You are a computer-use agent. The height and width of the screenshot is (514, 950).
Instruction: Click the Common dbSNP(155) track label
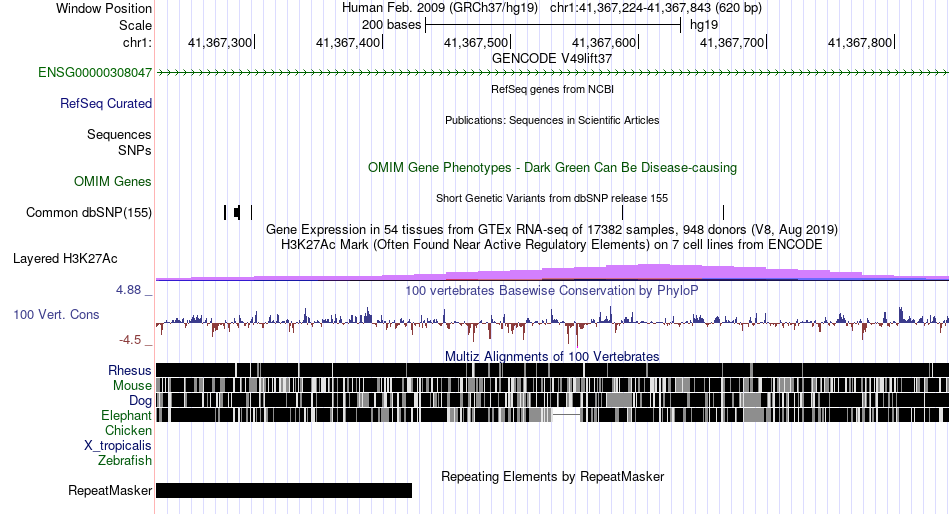[x=89, y=213]
